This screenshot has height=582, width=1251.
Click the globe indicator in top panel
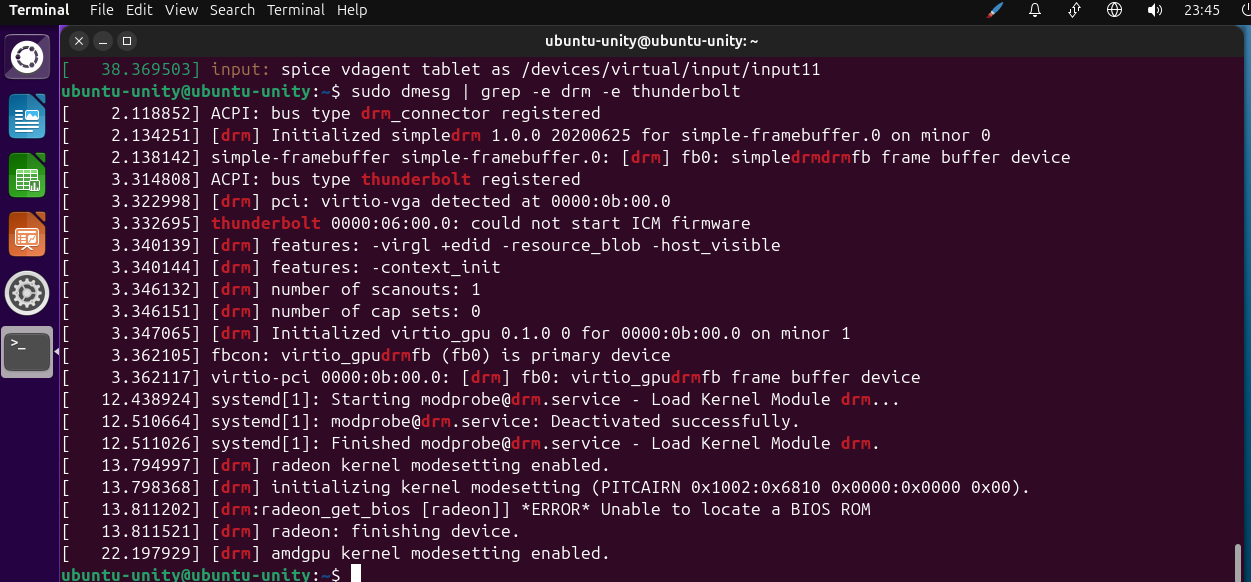[1115, 10]
